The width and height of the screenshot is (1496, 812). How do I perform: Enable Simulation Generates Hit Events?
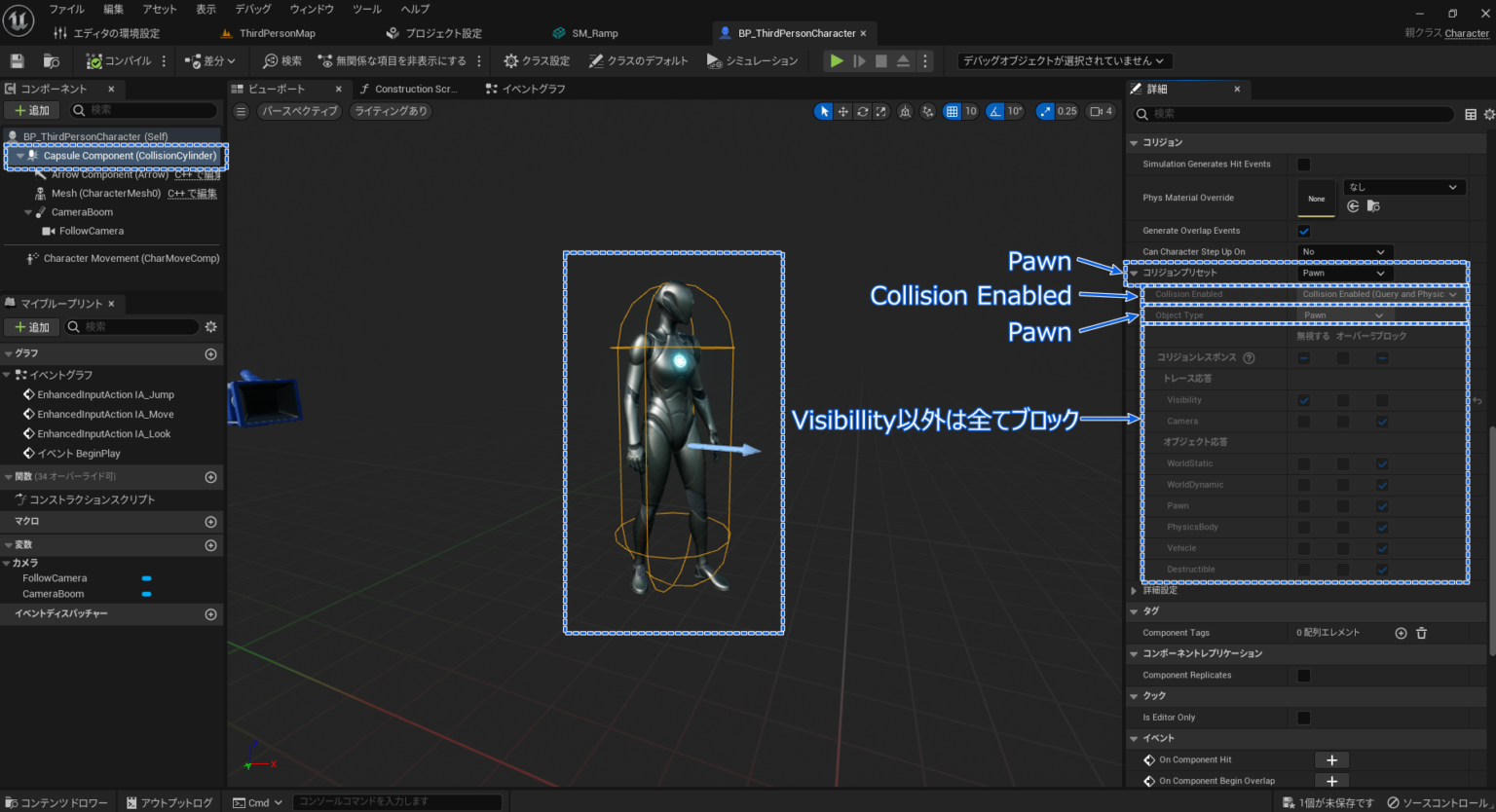pos(1303,164)
